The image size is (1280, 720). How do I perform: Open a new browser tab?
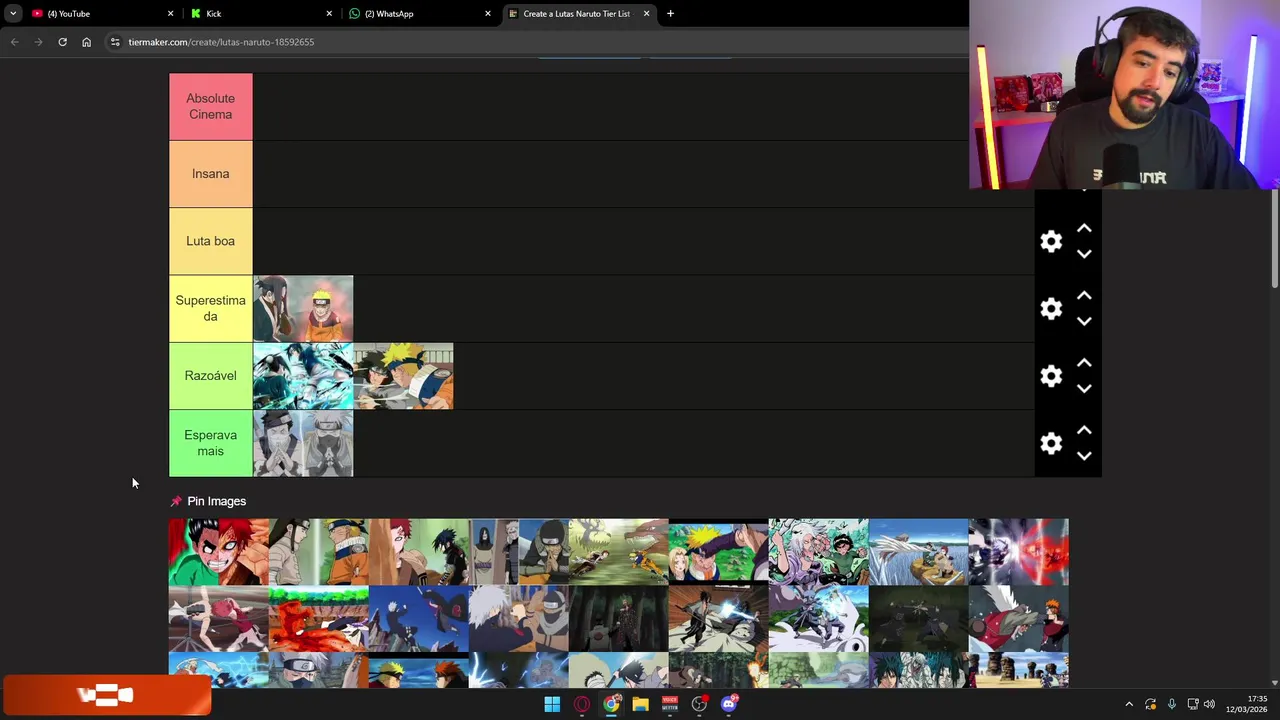pyautogui.click(x=670, y=14)
